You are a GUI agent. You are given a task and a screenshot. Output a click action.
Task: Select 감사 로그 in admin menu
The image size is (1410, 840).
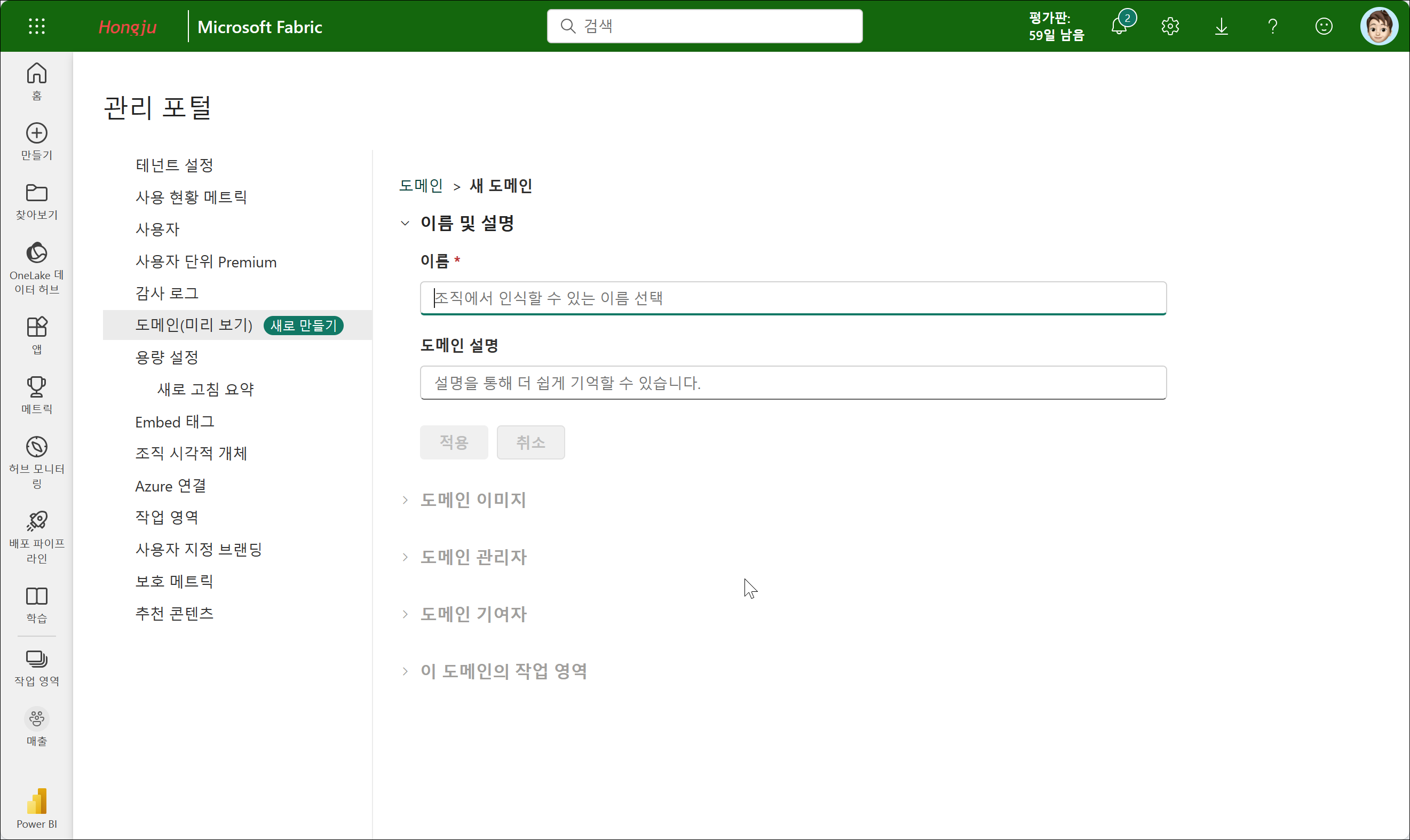167,293
